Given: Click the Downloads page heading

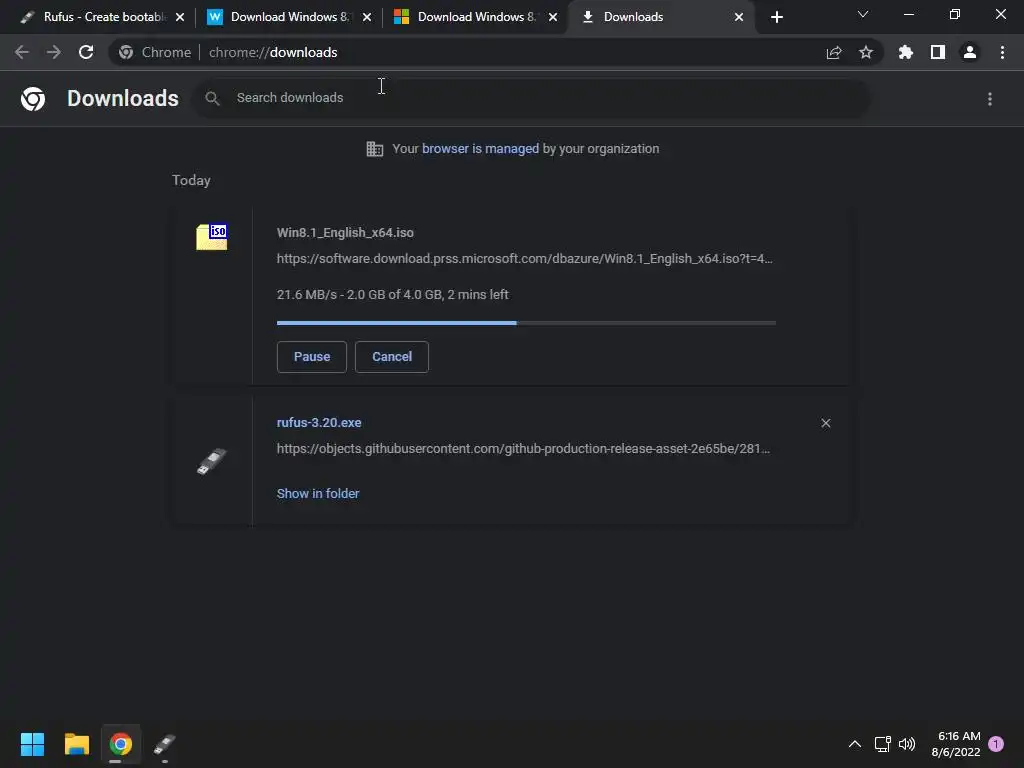Looking at the screenshot, I should coord(123,99).
